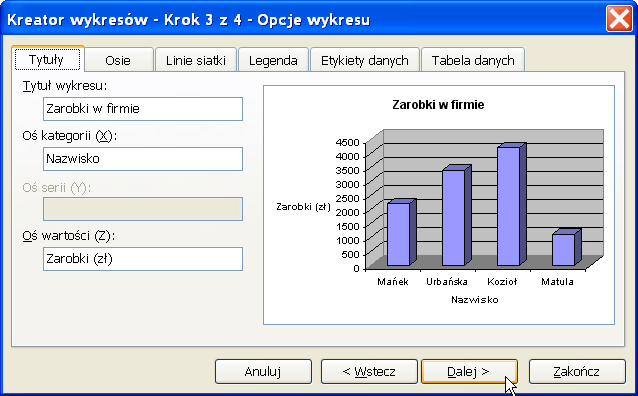Click the 'Oś wartości (Z):' label
The height and width of the screenshot is (396, 638).
point(69,236)
